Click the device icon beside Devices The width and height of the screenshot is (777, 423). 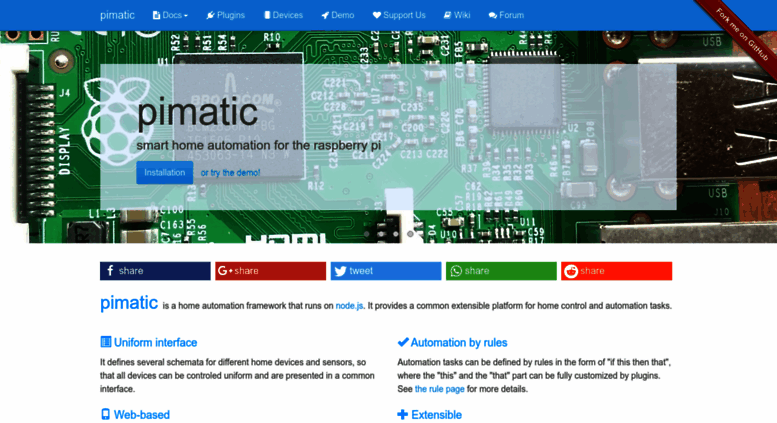pyautogui.click(x=267, y=15)
